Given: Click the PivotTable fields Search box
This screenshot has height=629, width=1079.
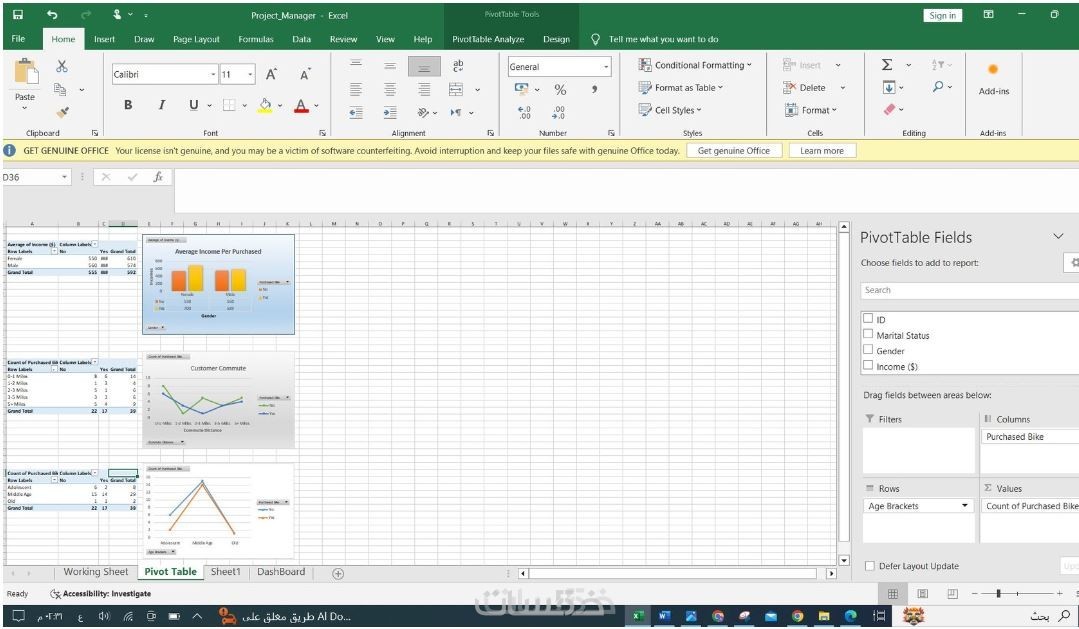Looking at the screenshot, I should [969, 290].
